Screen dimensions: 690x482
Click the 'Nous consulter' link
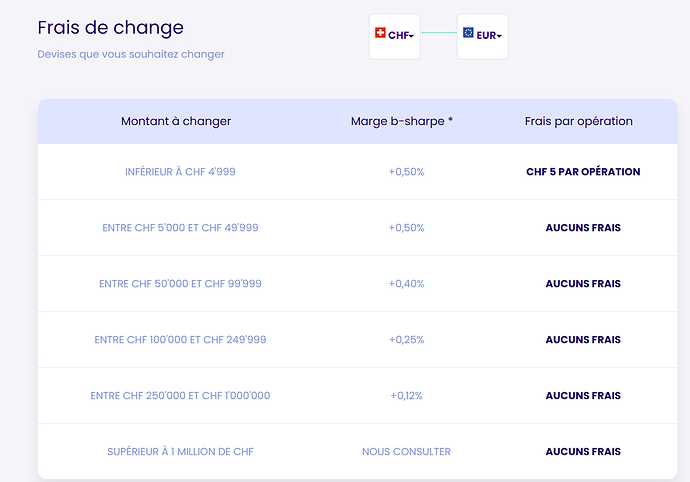click(406, 452)
